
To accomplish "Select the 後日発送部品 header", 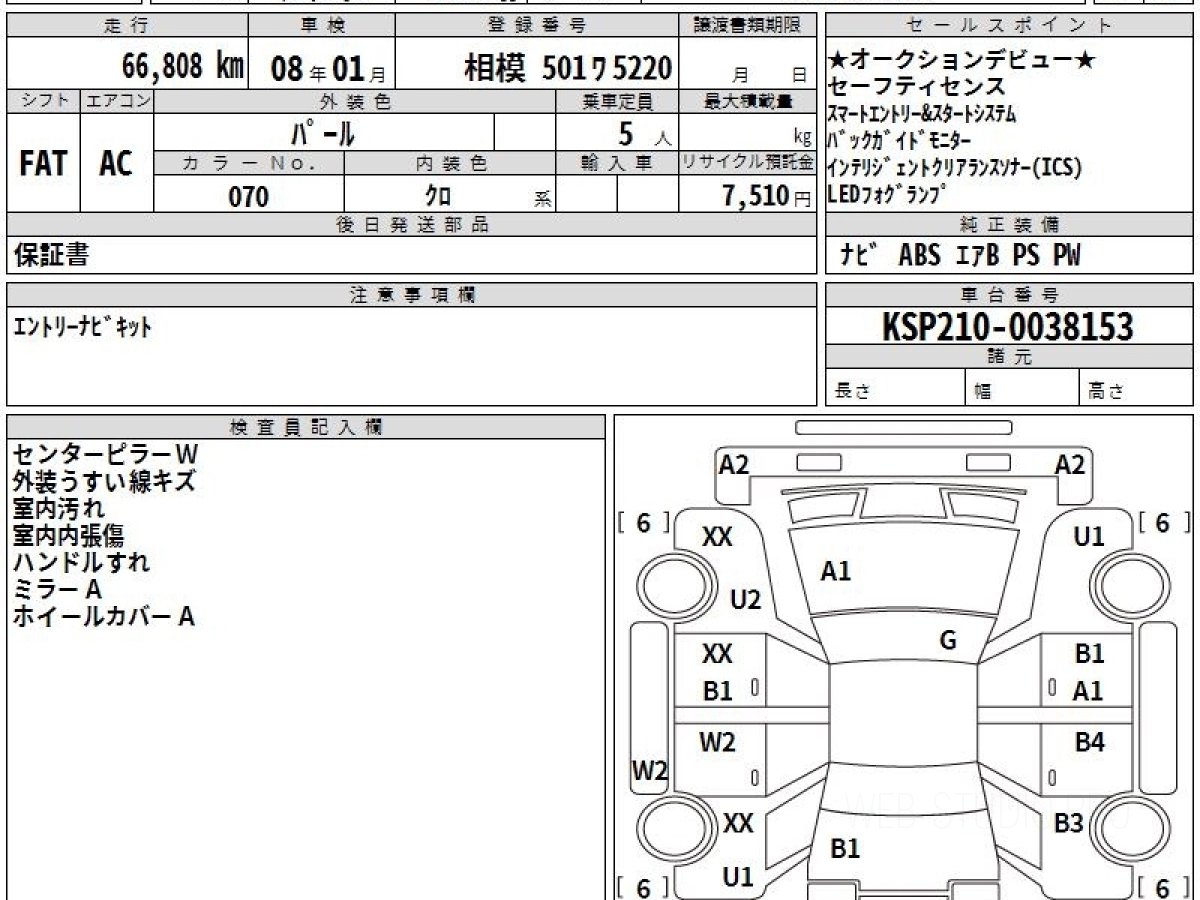I will click(x=412, y=226).
